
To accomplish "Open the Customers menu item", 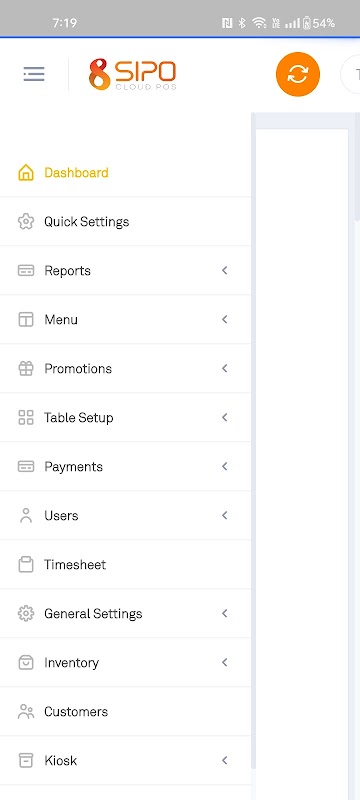I will pos(125,711).
